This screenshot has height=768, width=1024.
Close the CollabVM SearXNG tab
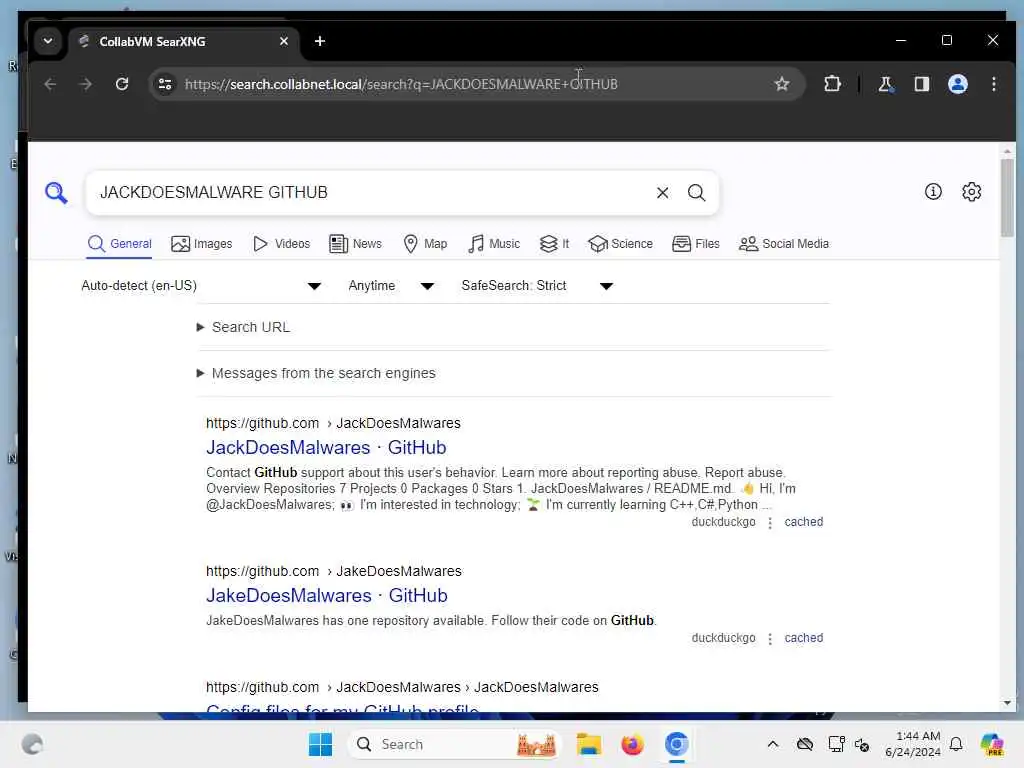(x=283, y=41)
